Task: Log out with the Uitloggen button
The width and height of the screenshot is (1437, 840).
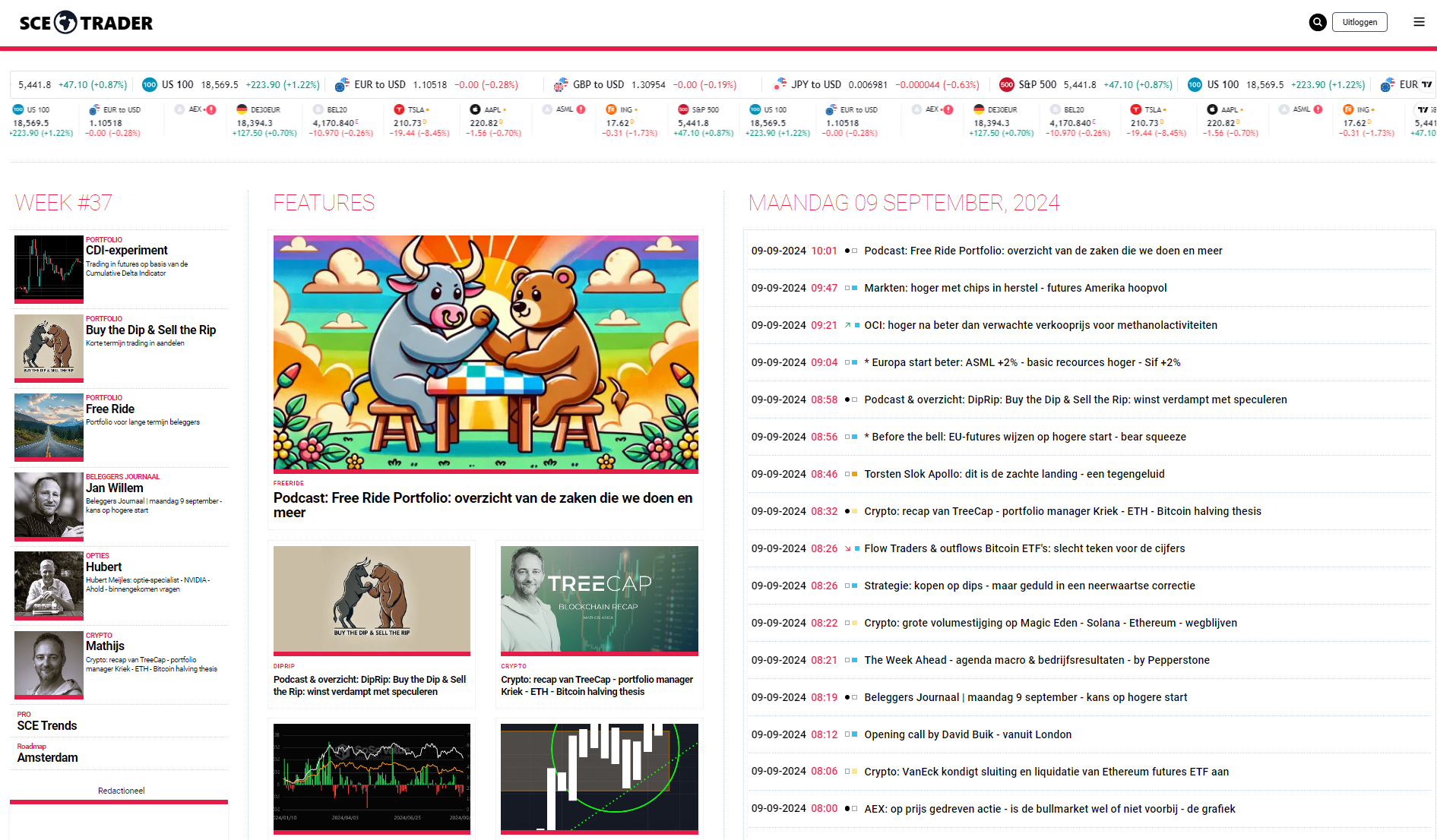Action: pyautogui.click(x=1359, y=23)
